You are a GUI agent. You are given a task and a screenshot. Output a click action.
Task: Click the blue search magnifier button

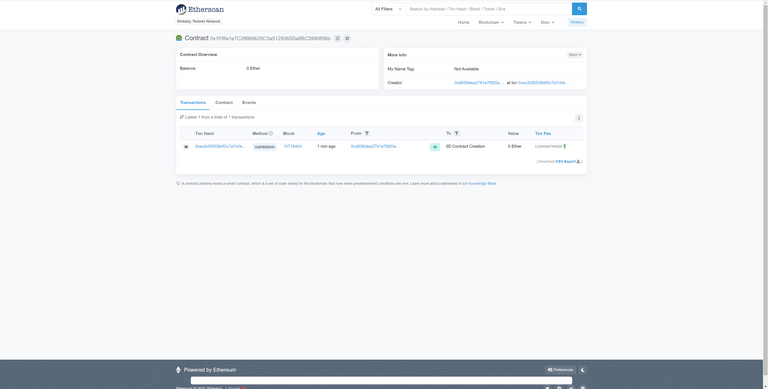579,9
